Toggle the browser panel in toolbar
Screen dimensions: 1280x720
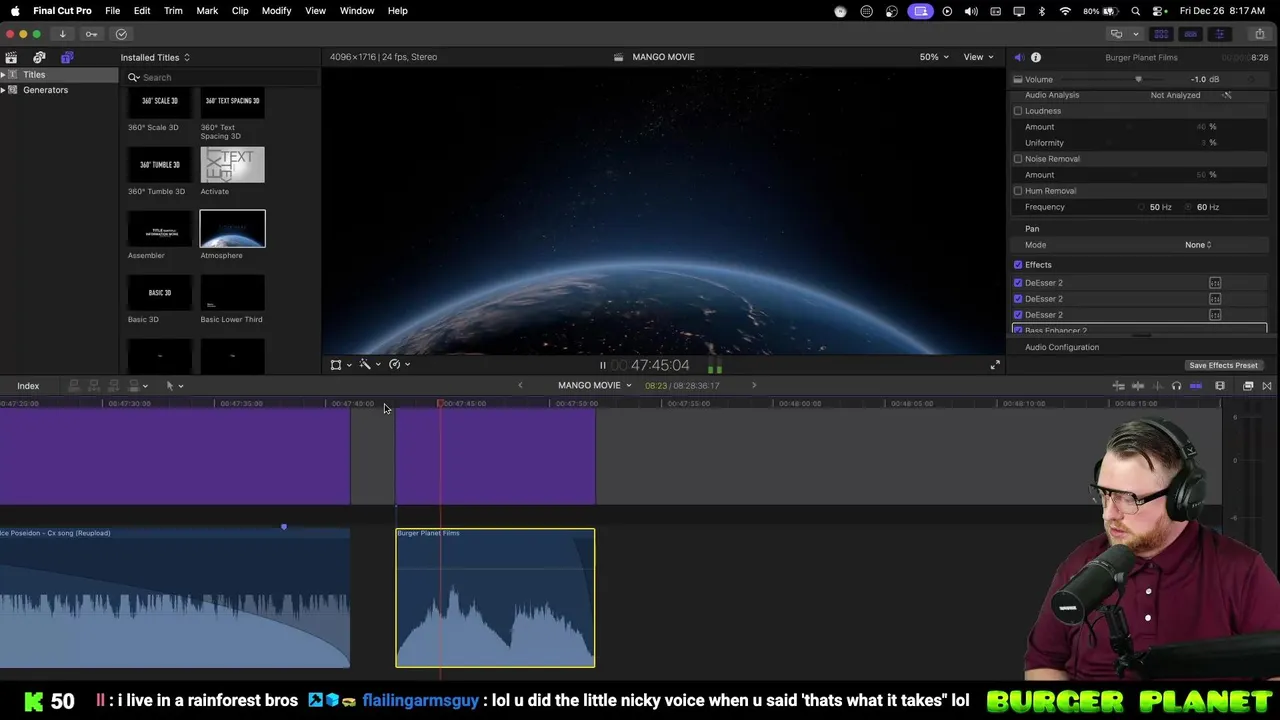click(1161, 34)
